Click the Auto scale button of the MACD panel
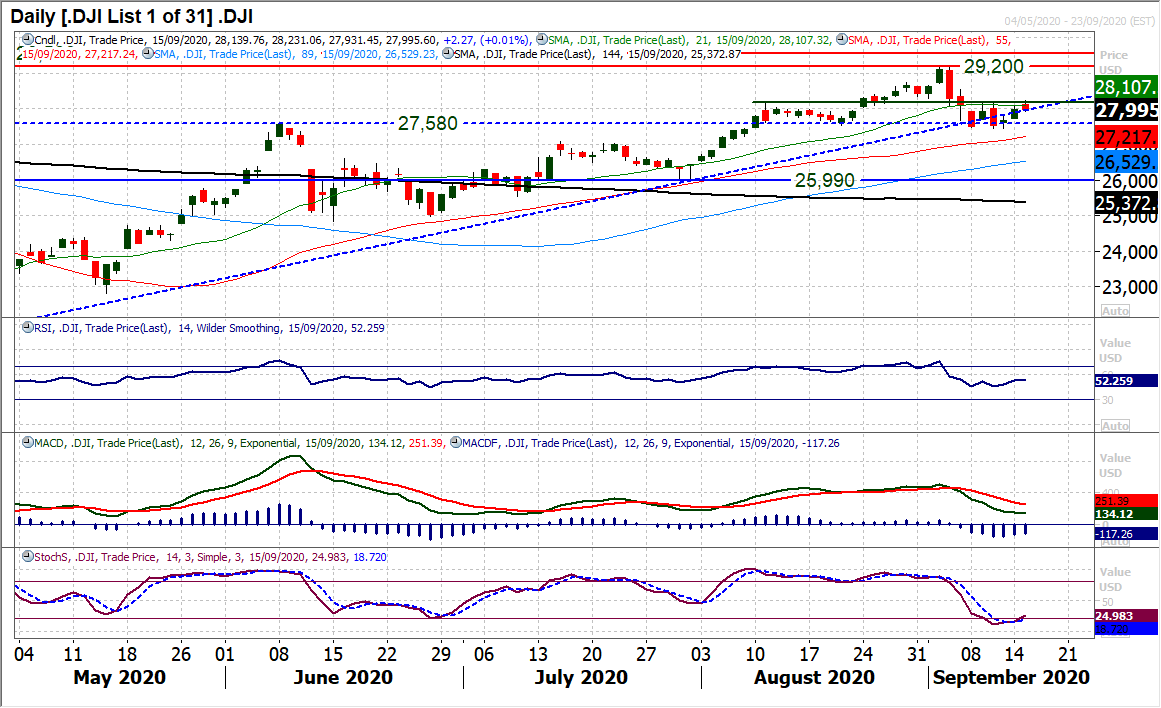The image size is (1161, 708). 1115,541
